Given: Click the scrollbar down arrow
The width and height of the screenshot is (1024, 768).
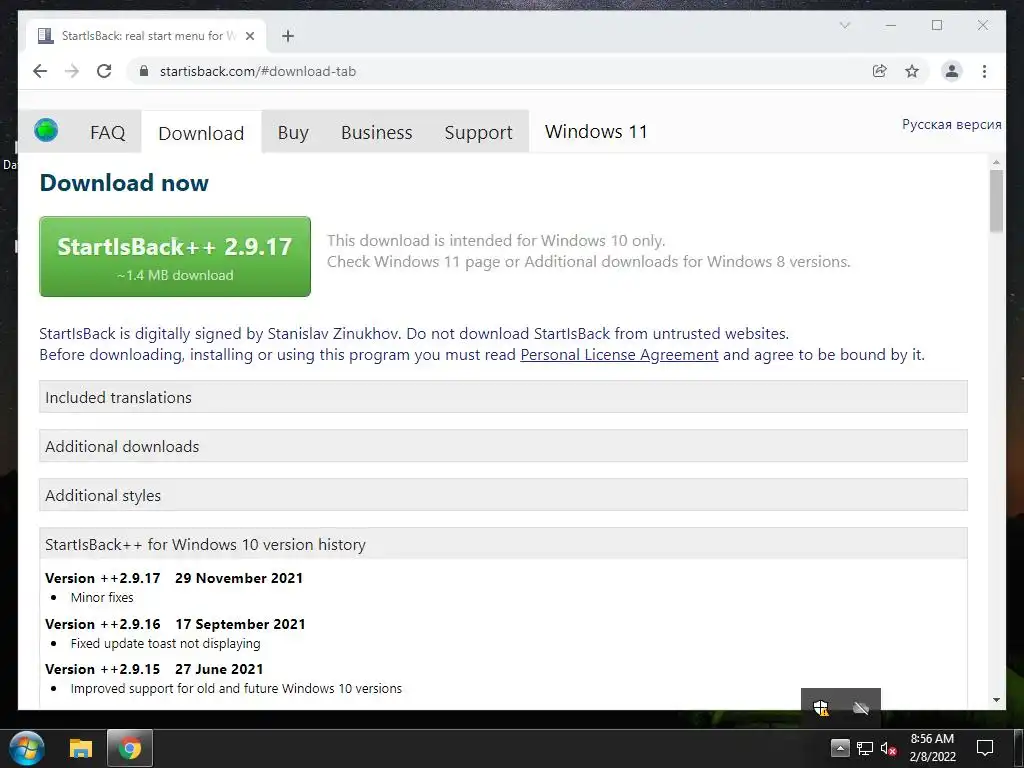Looking at the screenshot, I should 996,700.
